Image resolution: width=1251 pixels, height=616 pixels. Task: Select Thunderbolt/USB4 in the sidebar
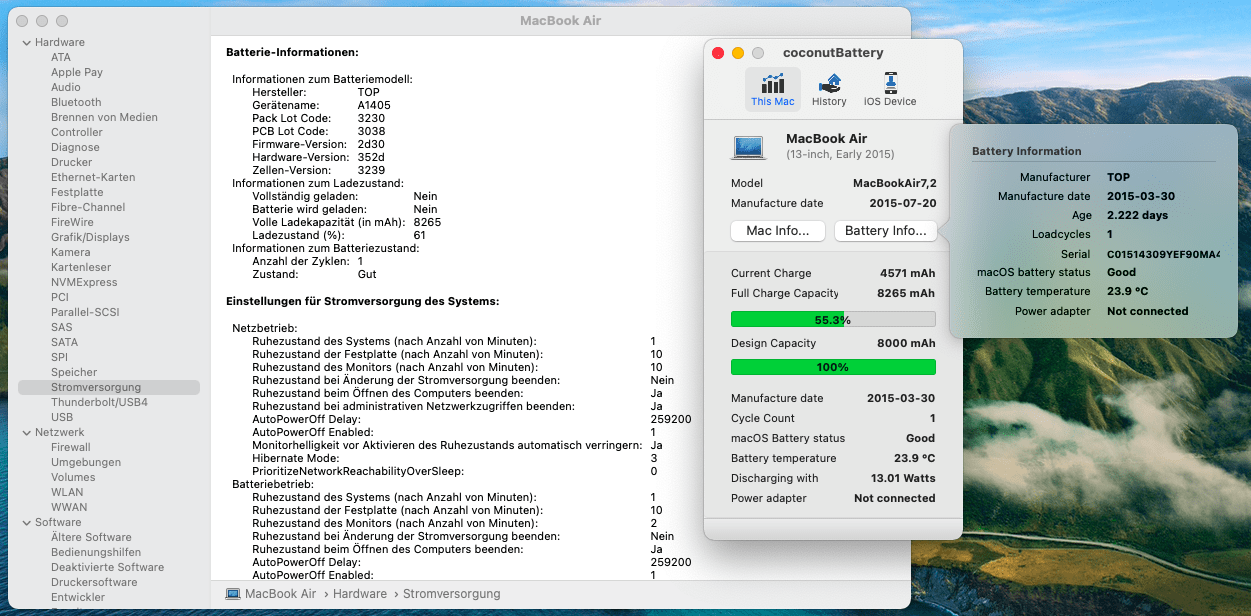[x=99, y=402]
